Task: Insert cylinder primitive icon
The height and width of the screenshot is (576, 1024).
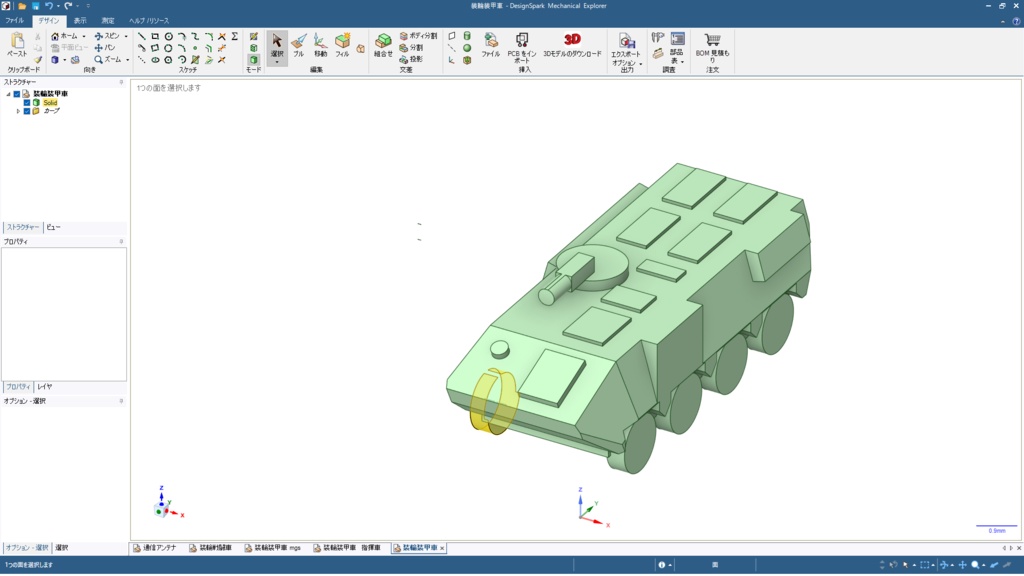Action: click(467, 37)
